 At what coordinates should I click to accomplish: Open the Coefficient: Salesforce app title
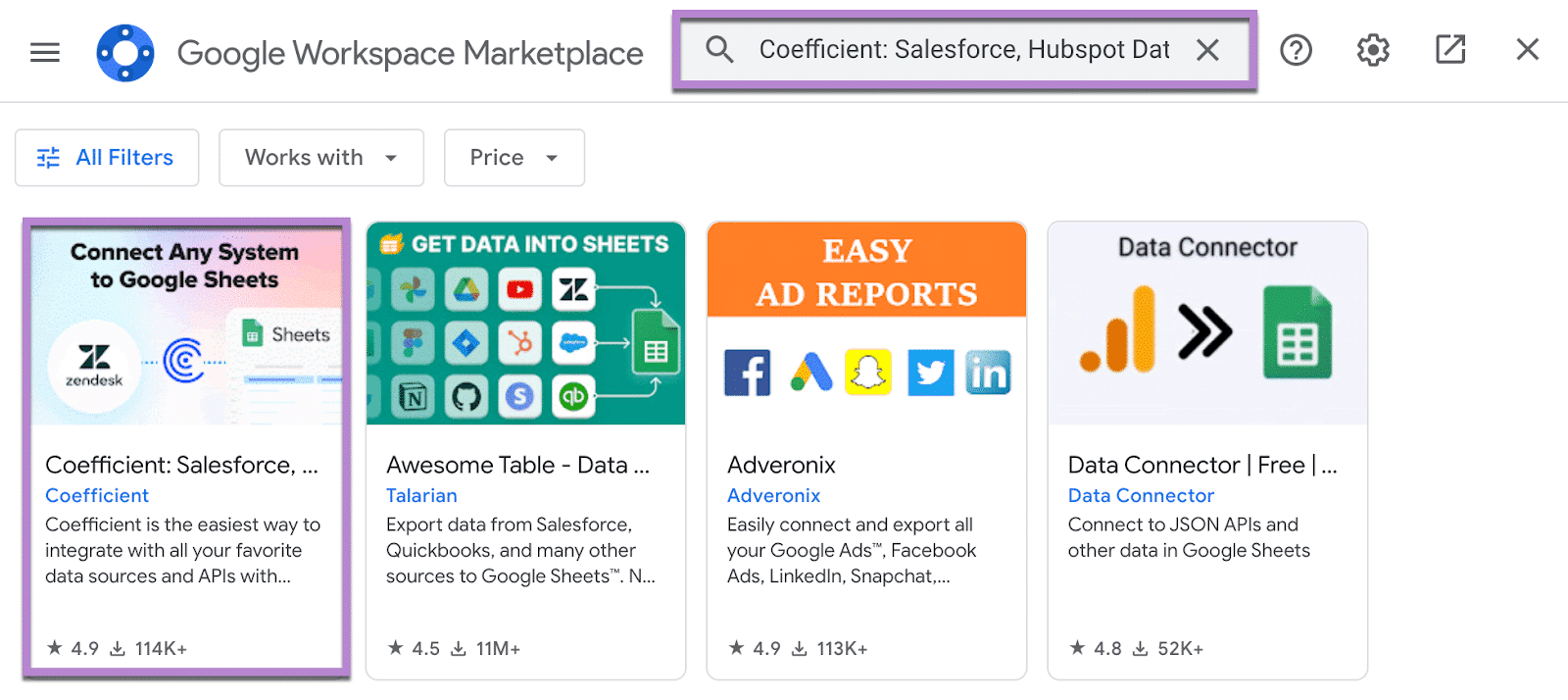click(x=181, y=465)
